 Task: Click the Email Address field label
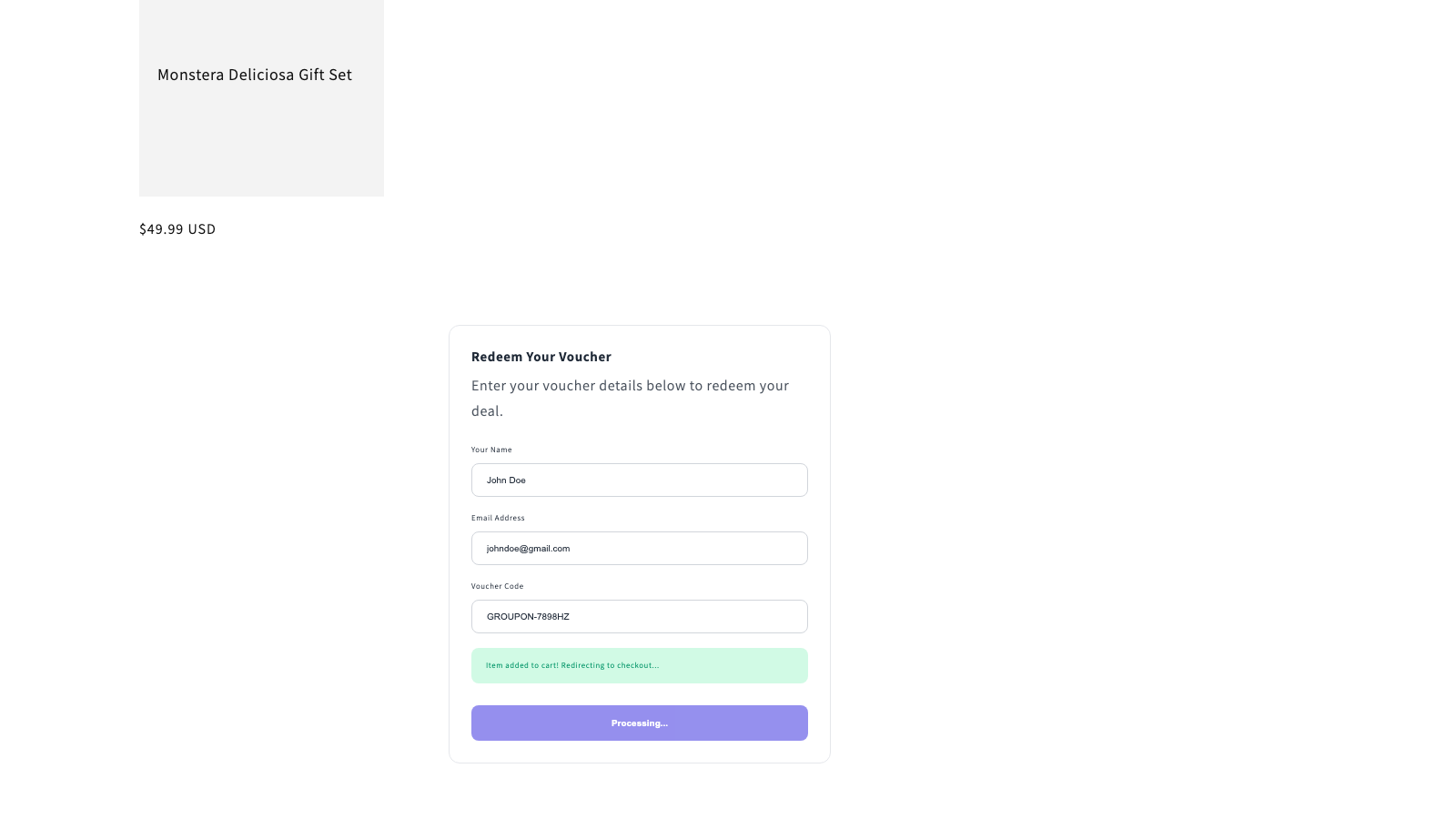[x=498, y=518]
